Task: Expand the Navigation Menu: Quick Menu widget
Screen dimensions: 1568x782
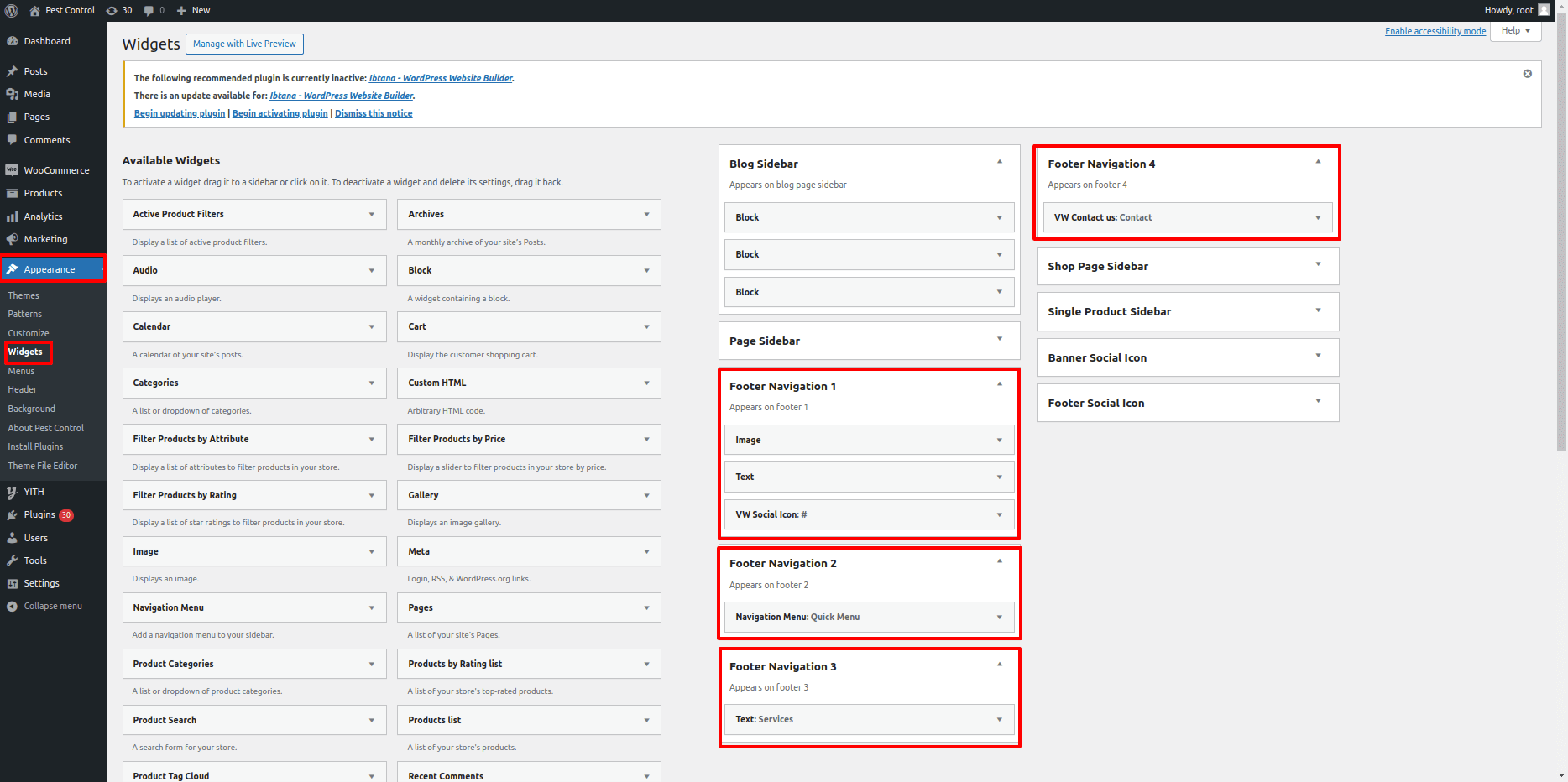Action: [999, 618]
